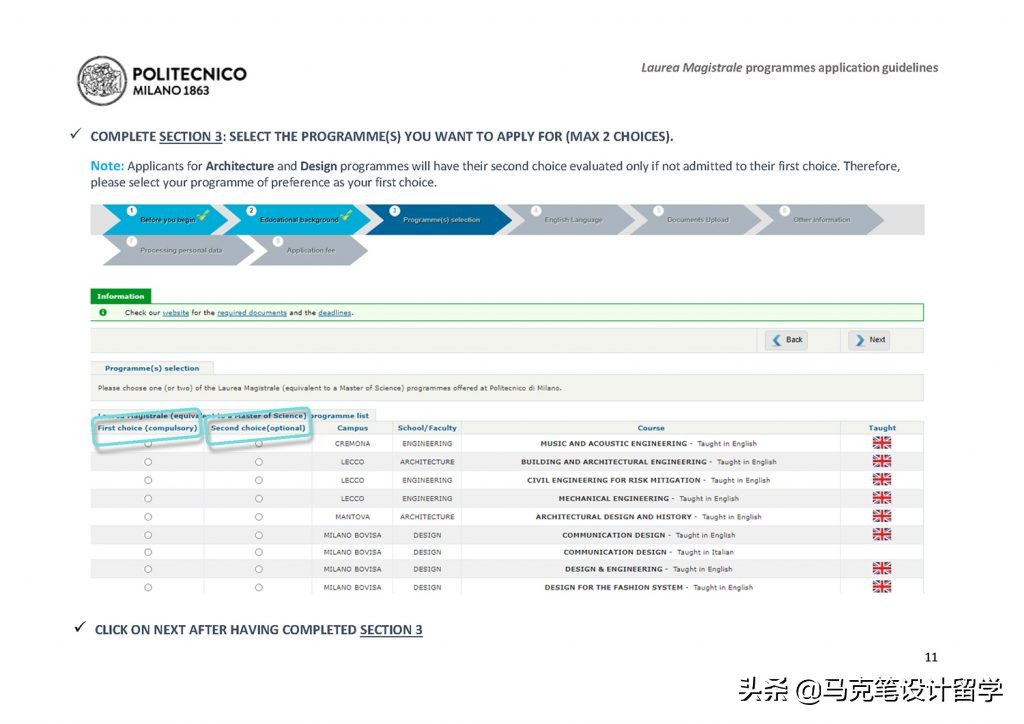Click the UK flag for Building and Architectural Engineering

pyautogui.click(x=882, y=461)
